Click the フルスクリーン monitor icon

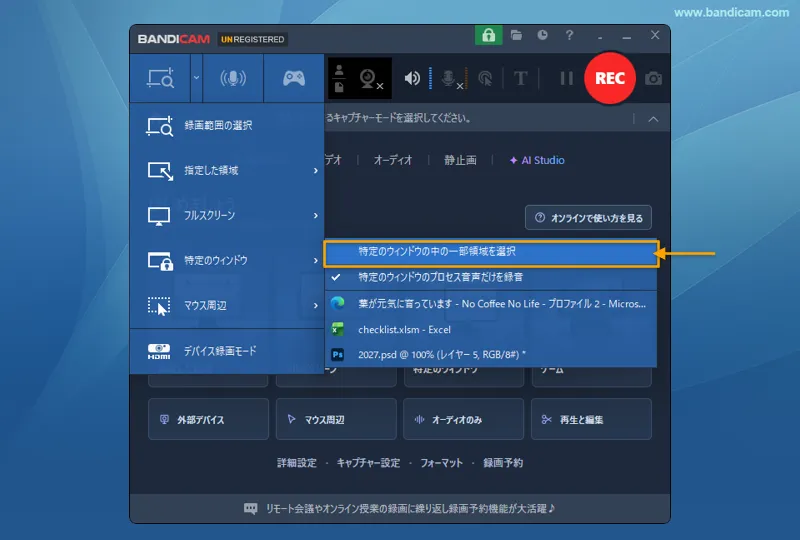click(x=159, y=216)
